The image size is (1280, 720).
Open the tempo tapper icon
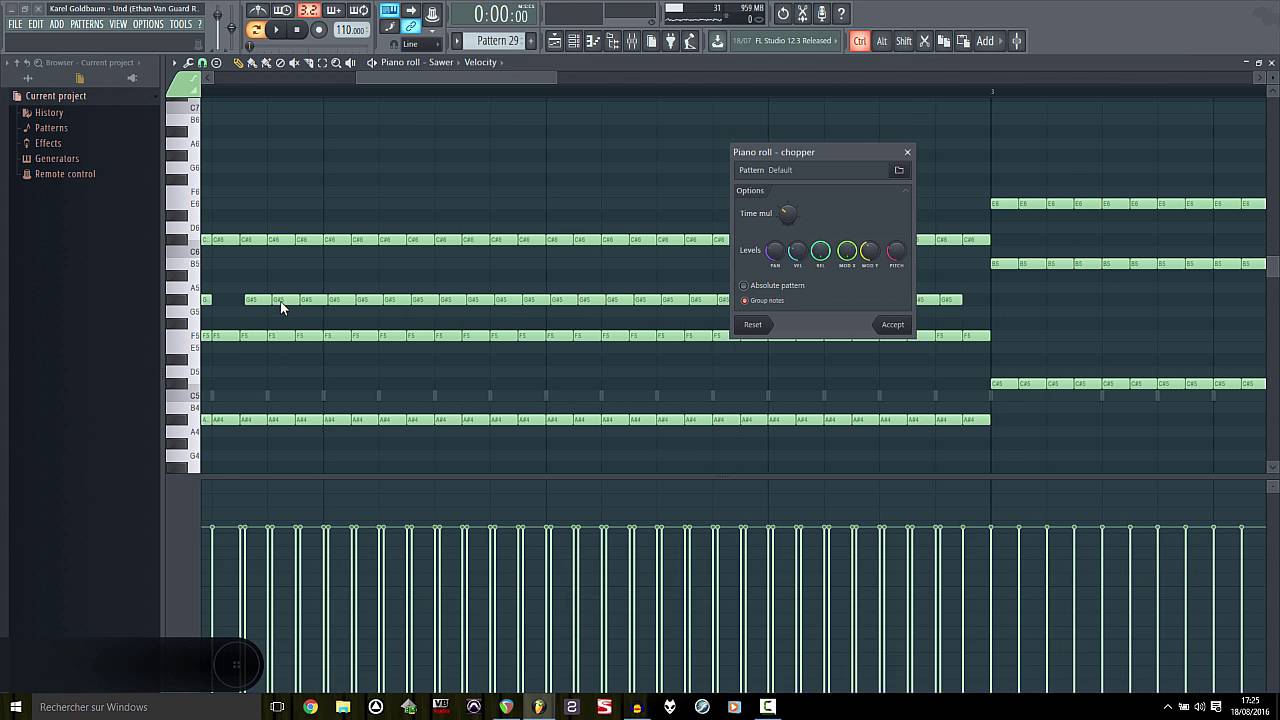(690, 41)
